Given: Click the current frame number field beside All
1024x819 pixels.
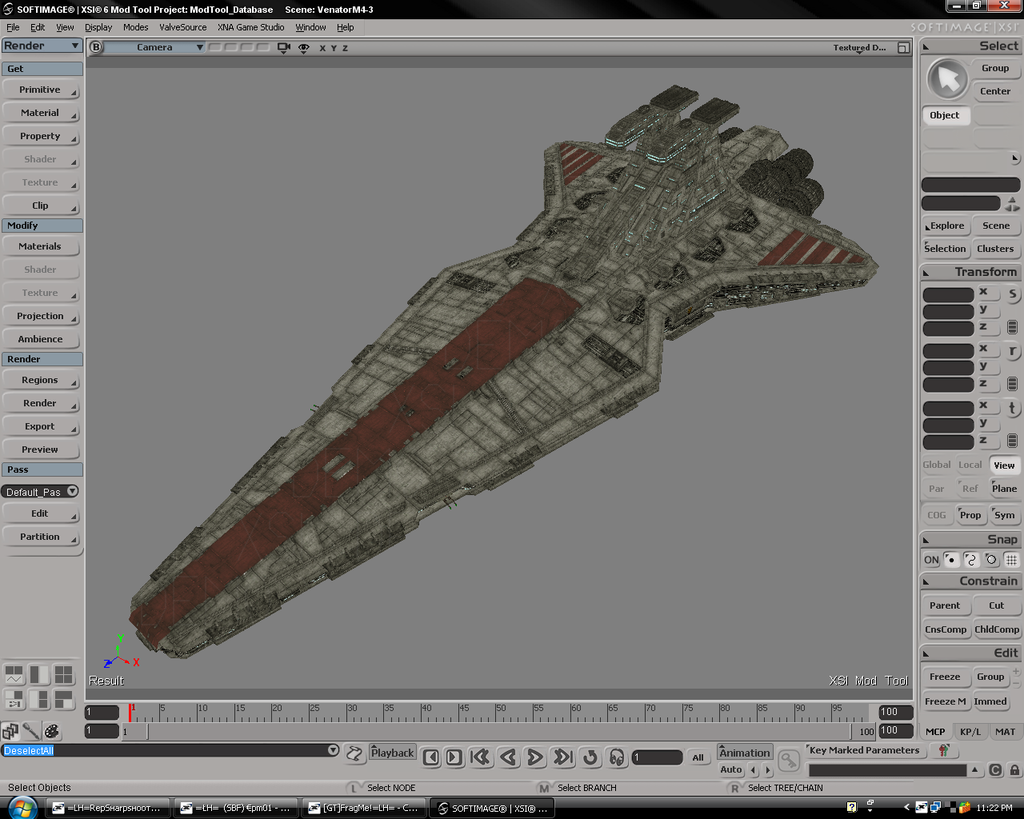Looking at the screenshot, I should pyautogui.click(x=657, y=758).
